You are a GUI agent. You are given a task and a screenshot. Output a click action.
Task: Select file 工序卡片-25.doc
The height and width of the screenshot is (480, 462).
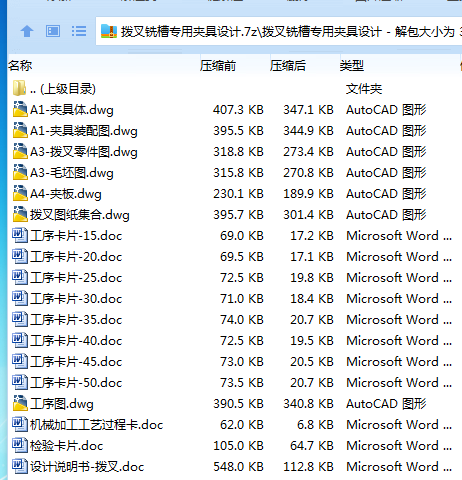coord(76,278)
